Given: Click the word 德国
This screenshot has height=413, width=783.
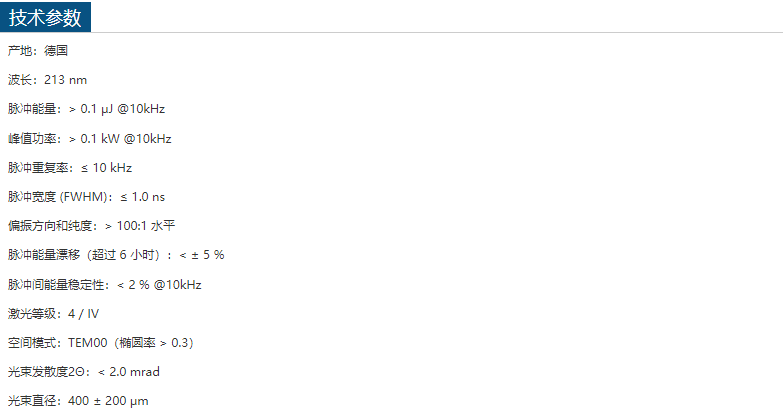Looking at the screenshot, I should pyautogui.click(x=56, y=50).
